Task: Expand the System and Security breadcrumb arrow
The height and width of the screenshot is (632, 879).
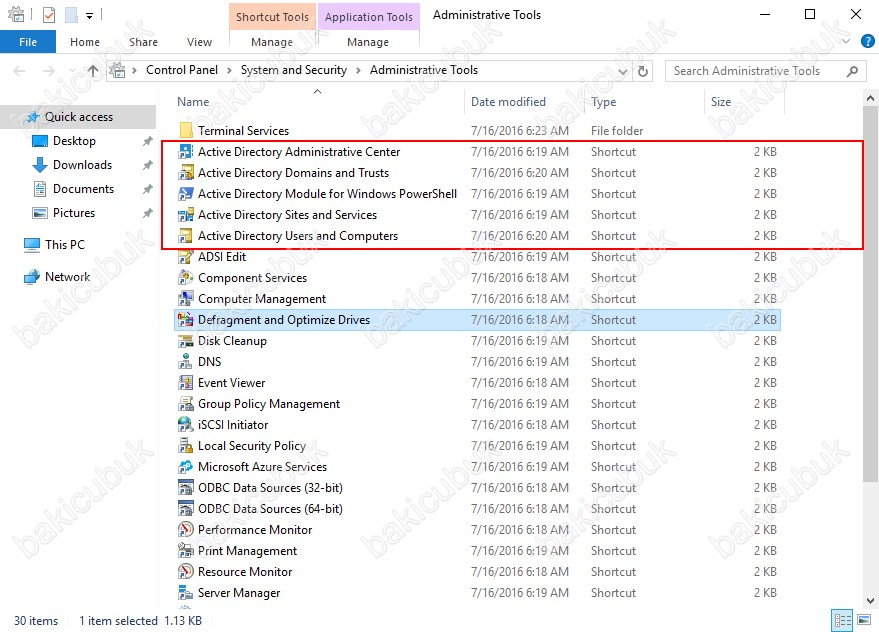Action: [358, 71]
